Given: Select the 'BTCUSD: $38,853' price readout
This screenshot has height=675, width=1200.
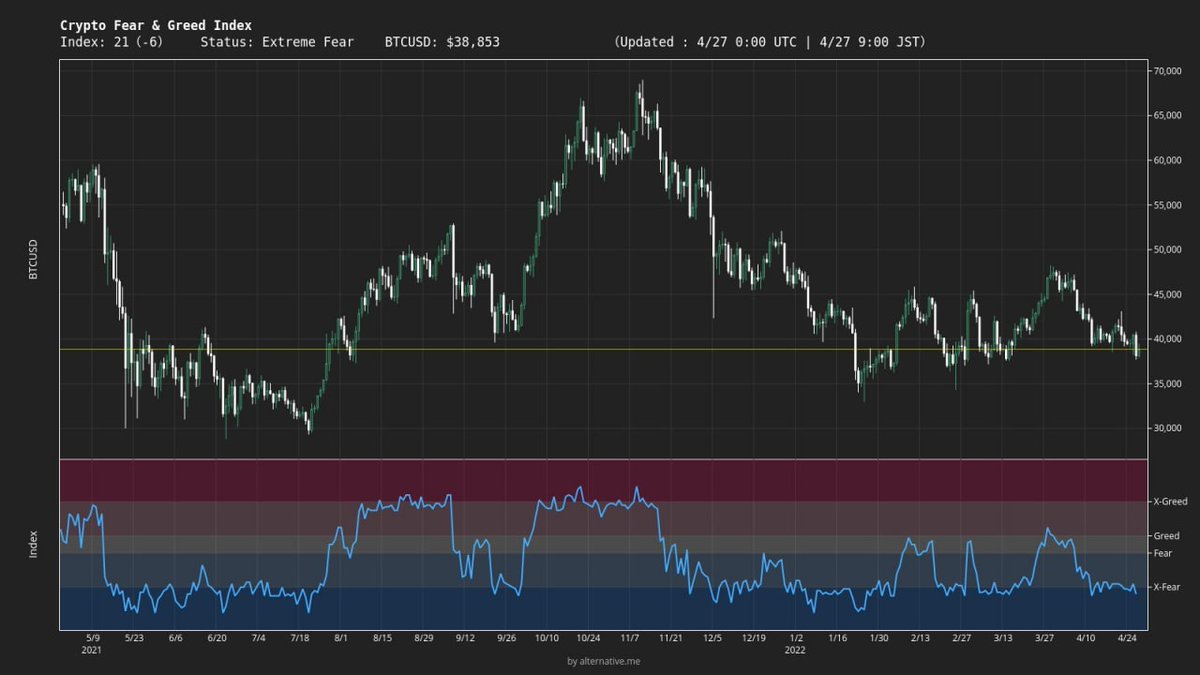Looking at the screenshot, I should click(x=442, y=42).
